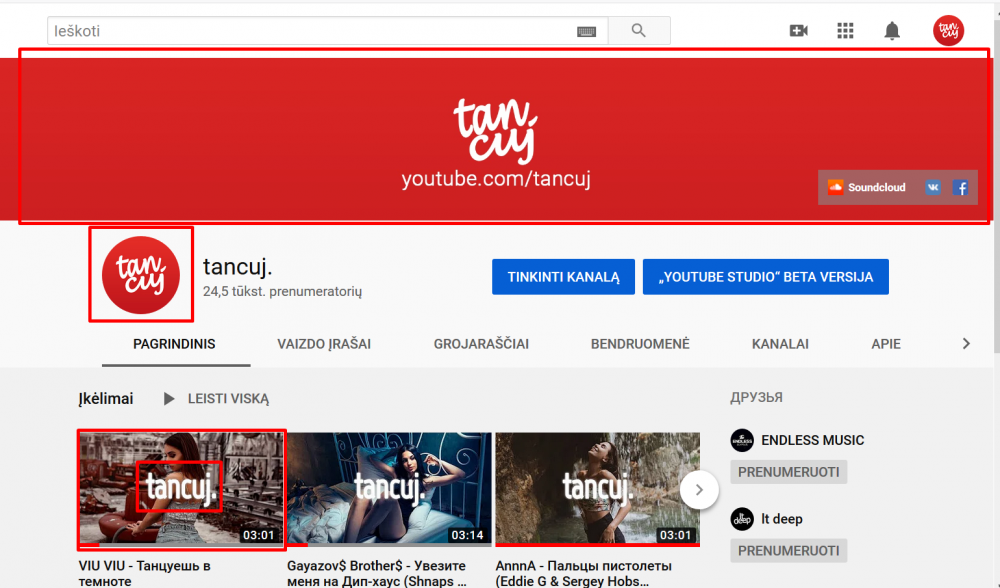Open the on-screen keyboard icon in search
The width and height of the screenshot is (1000, 588).
click(586, 31)
